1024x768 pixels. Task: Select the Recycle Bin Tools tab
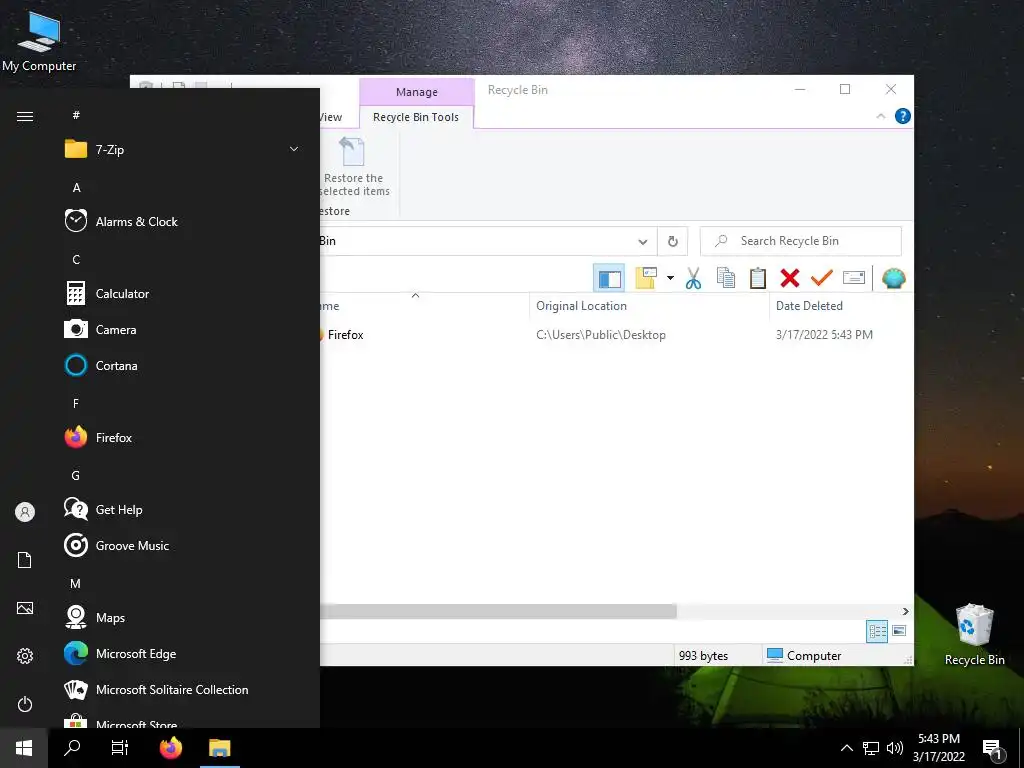coord(416,117)
